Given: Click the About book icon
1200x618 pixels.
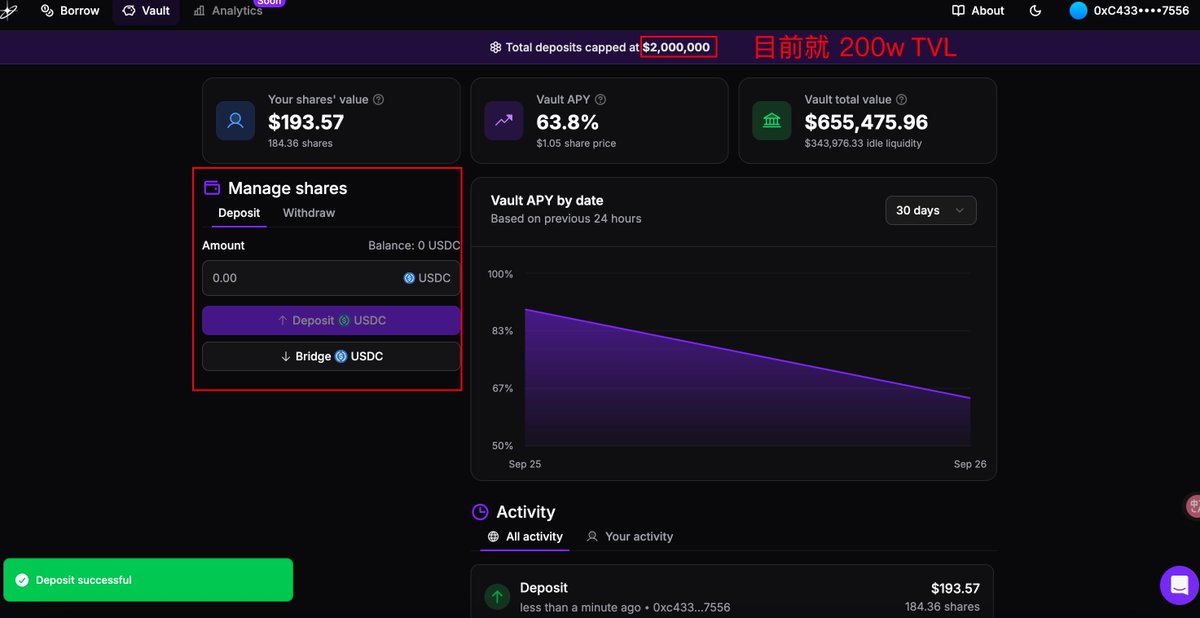Looking at the screenshot, I should point(959,11).
